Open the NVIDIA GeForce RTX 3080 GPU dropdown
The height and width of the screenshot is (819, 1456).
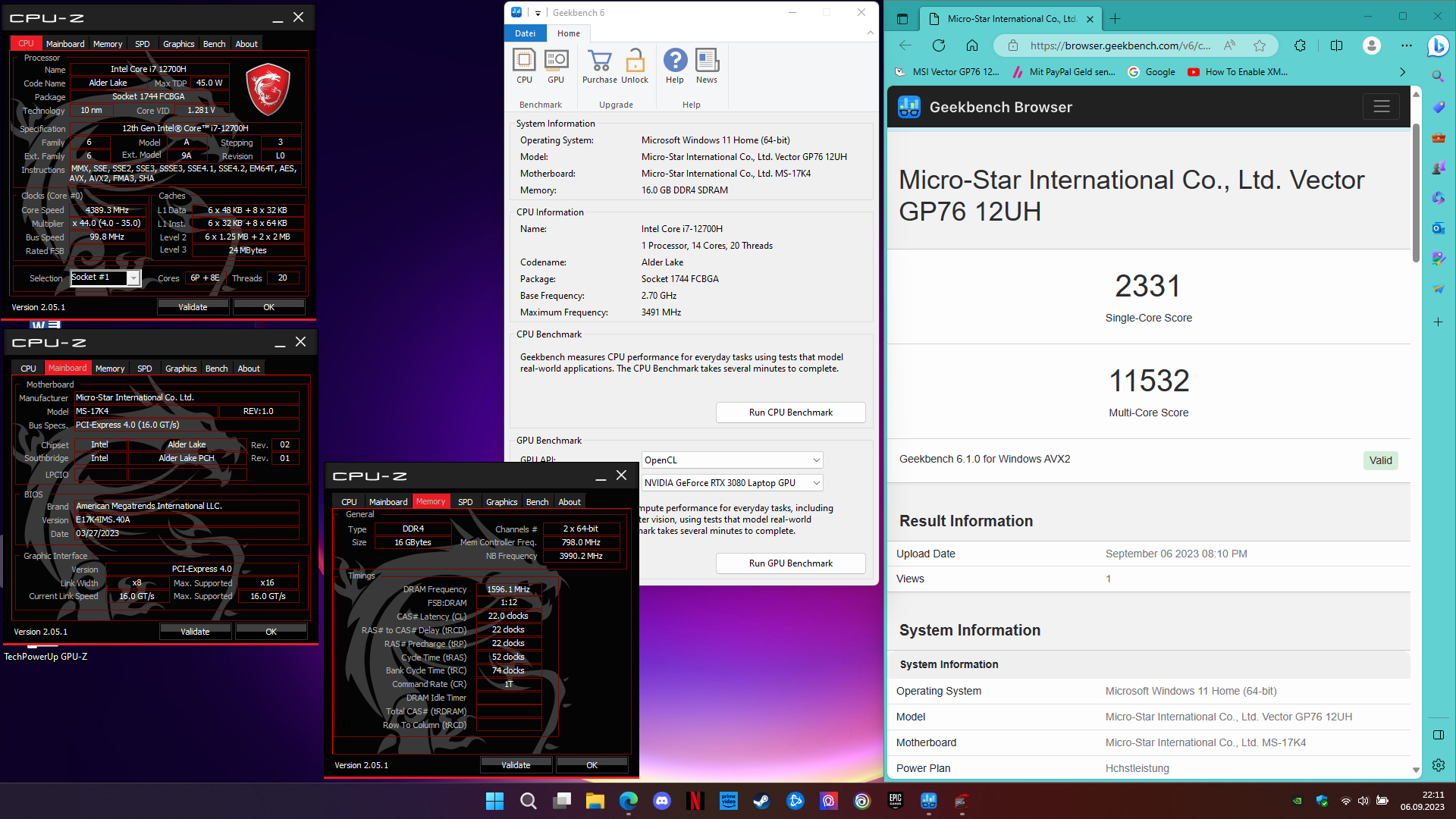(x=732, y=483)
